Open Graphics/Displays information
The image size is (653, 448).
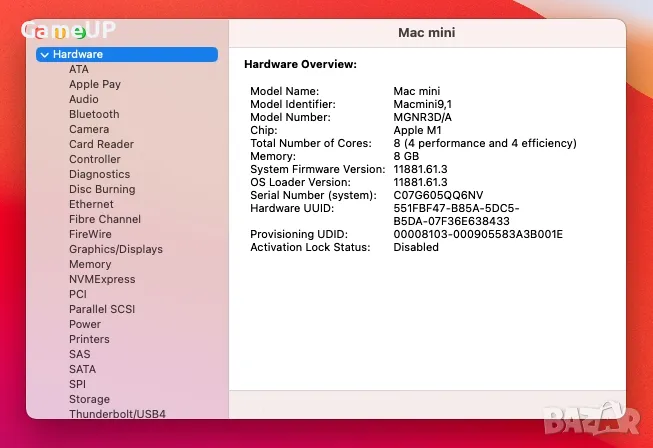pos(115,249)
